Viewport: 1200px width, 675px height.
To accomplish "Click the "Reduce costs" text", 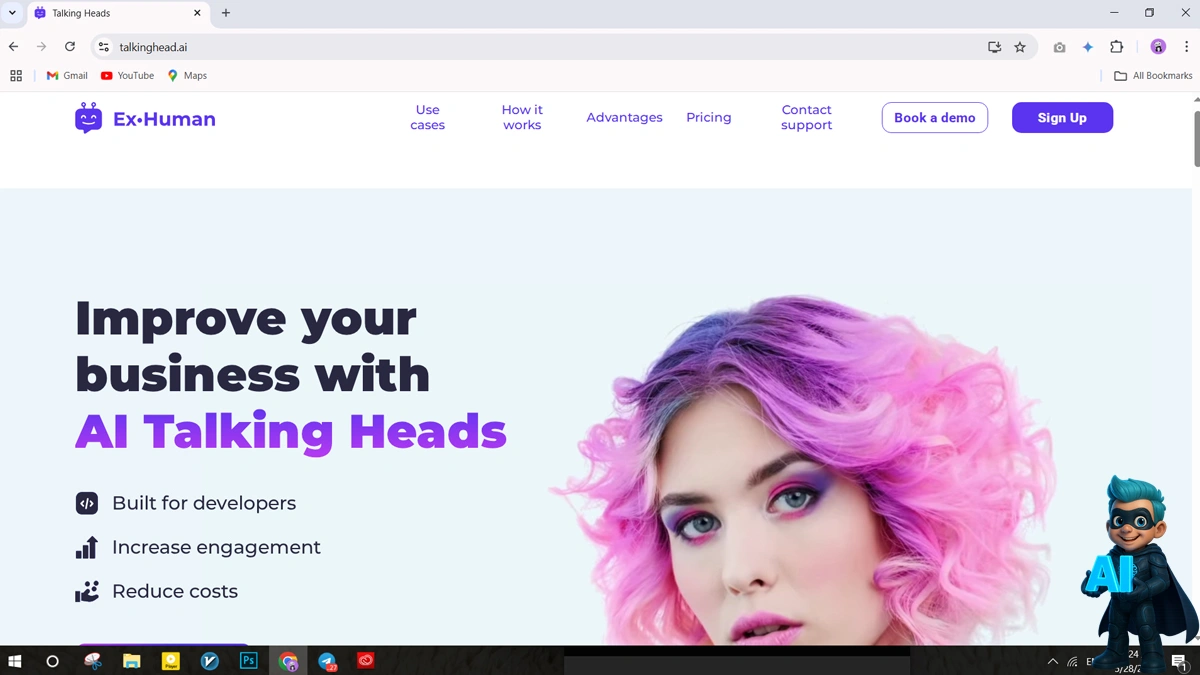I will (175, 591).
